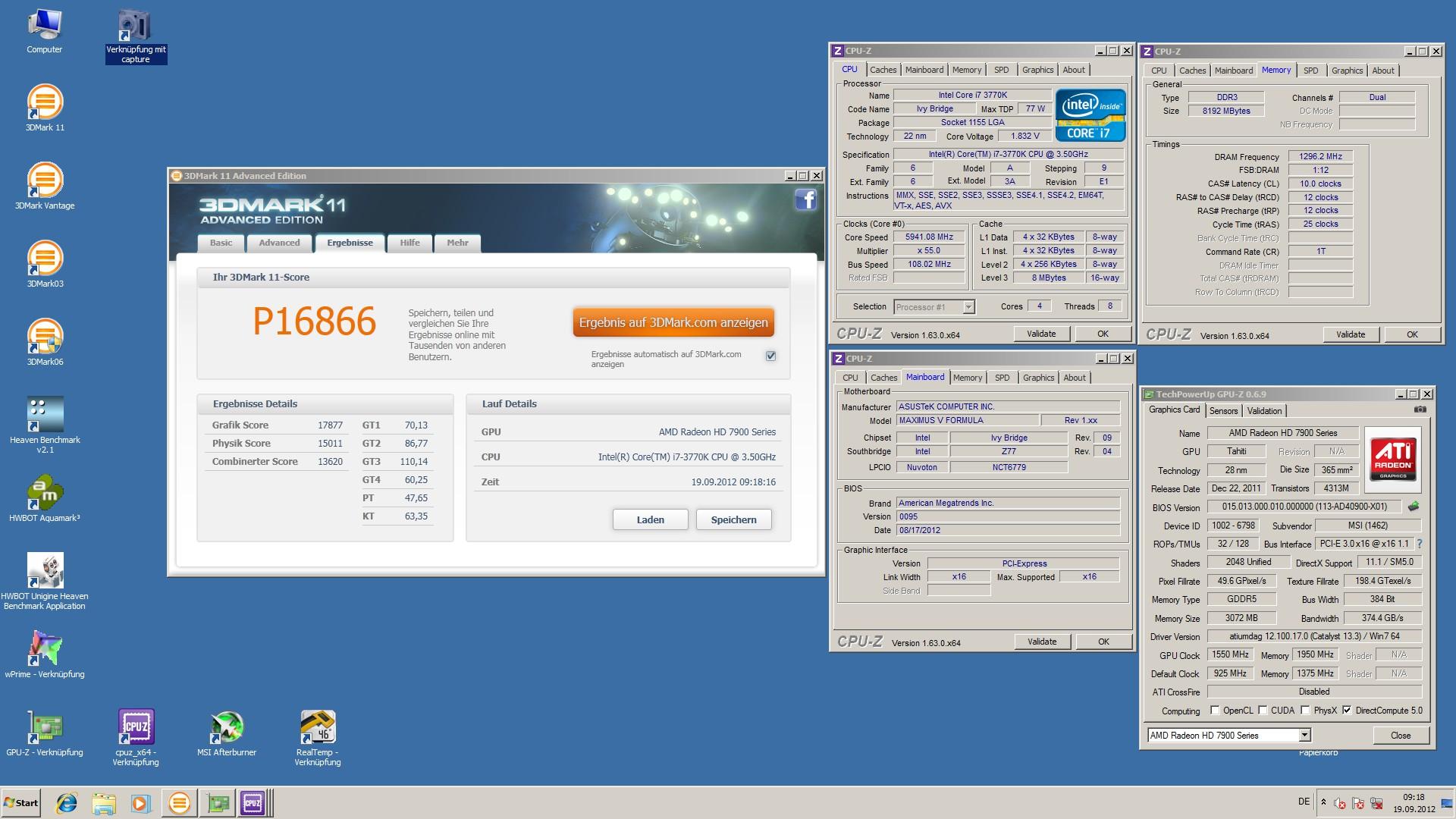Image resolution: width=1456 pixels, height=819 pixels.
Task: Open Internet Explorer from taskbar
Action: [x=67, y=803]
